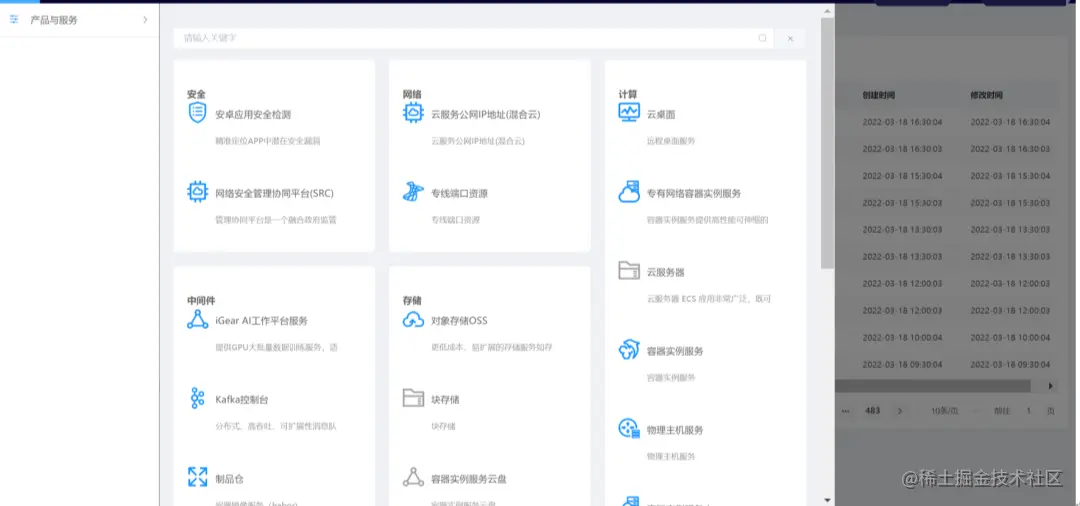Open the 云服务器 service link

pyautogui.click(x=665, y=273)
